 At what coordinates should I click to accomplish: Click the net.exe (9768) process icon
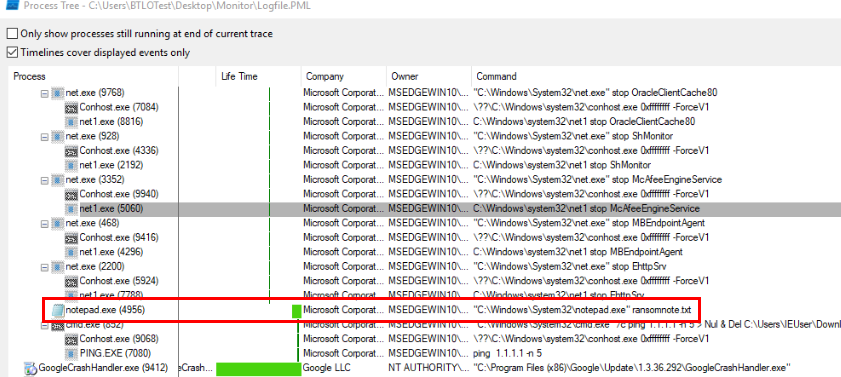tap(57, 93)
